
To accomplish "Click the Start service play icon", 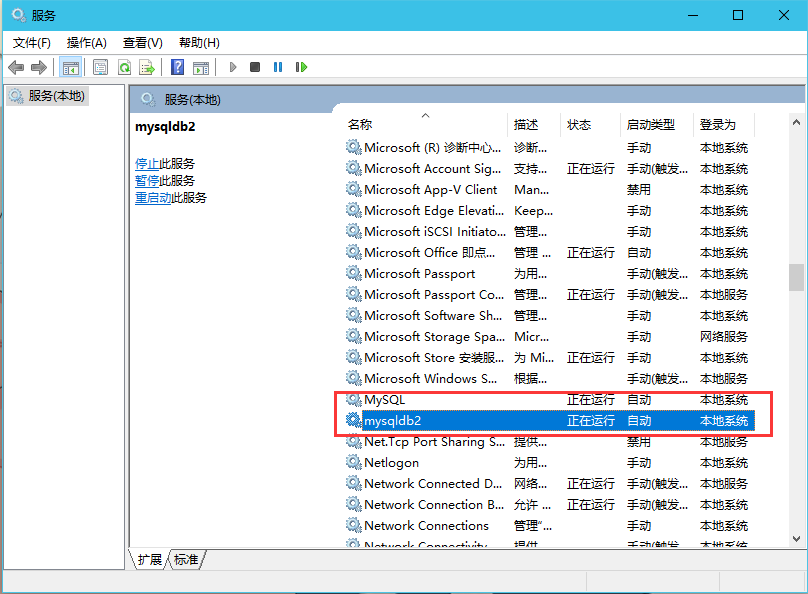I will 233,67.
